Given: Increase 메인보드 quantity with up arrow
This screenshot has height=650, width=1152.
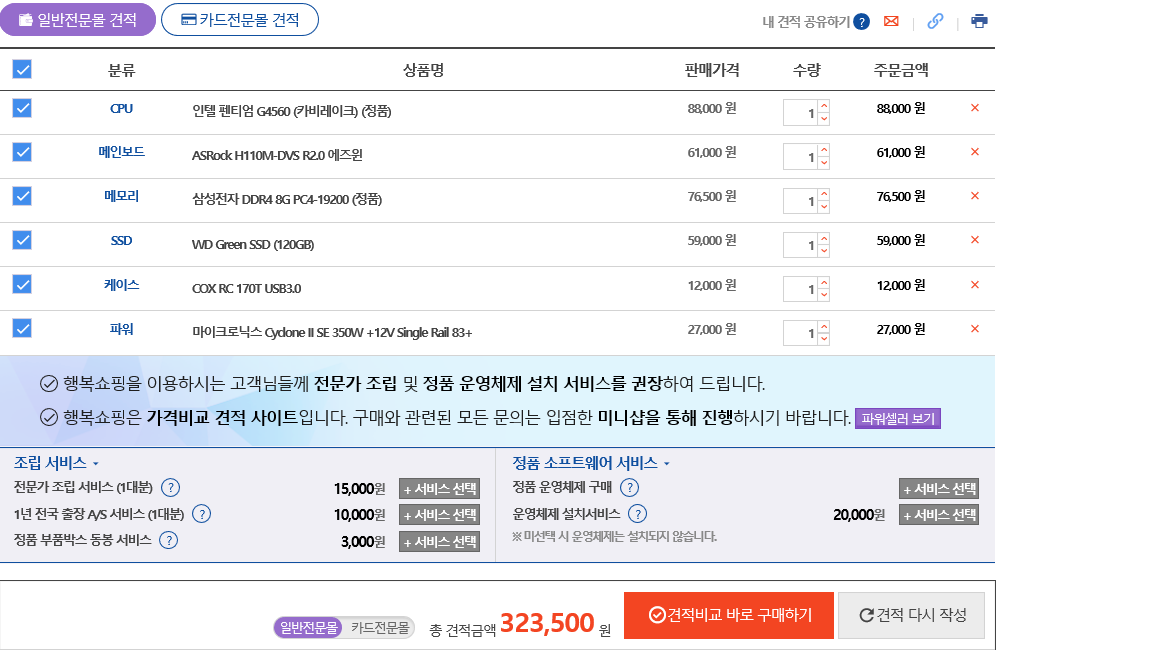Looking at the screenshot, I should tap(824, 151).
